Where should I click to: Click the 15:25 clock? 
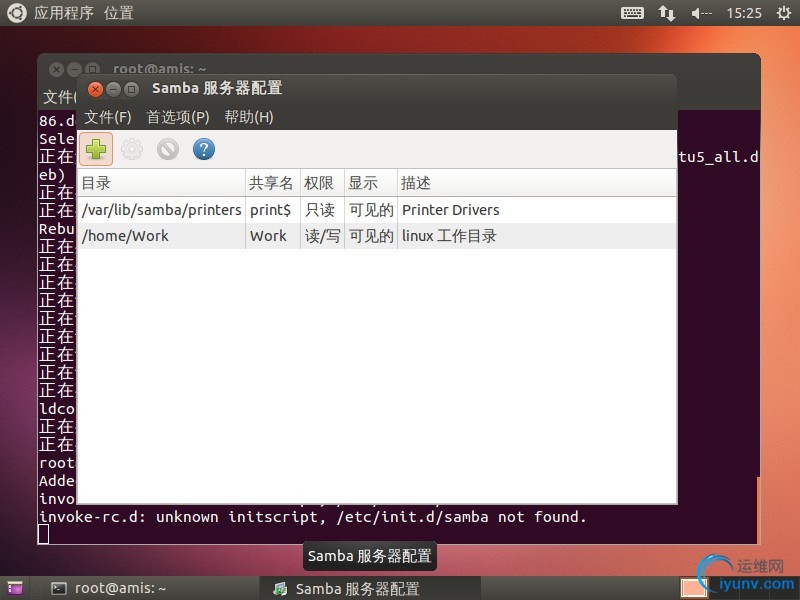tap(744, 13)
